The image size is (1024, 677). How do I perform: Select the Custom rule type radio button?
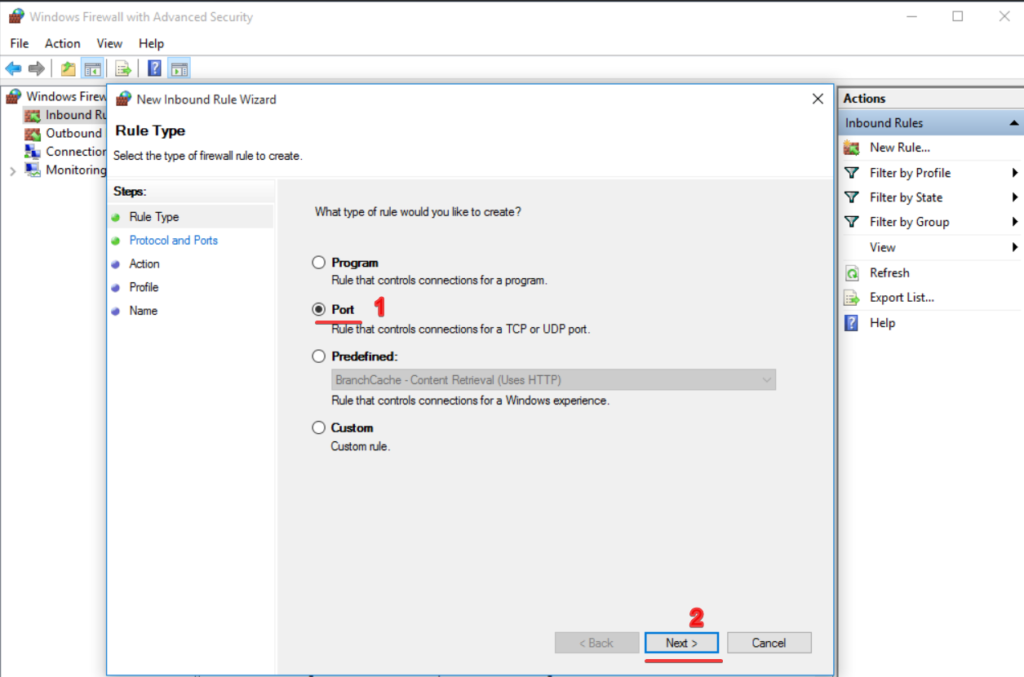318,428
